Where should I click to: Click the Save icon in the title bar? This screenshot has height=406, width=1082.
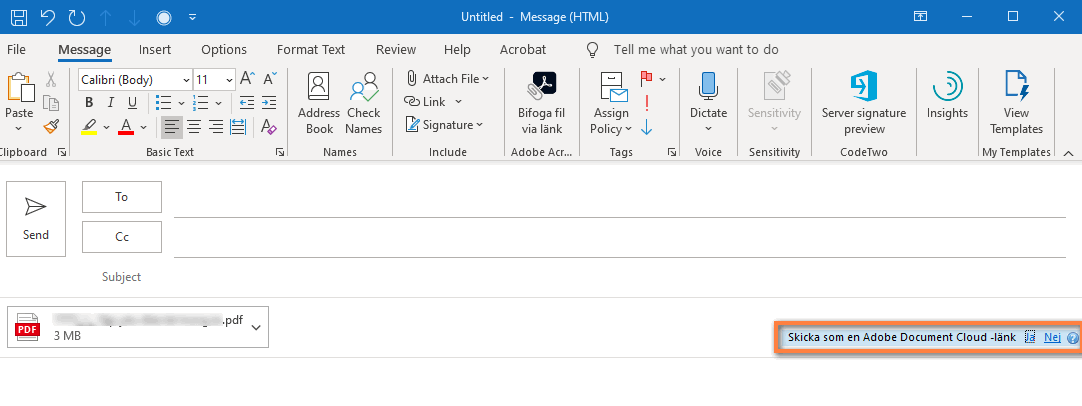19,17
